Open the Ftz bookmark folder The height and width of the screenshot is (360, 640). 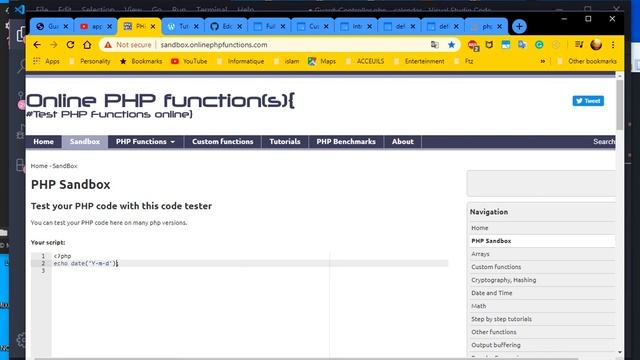click(463, 61)
